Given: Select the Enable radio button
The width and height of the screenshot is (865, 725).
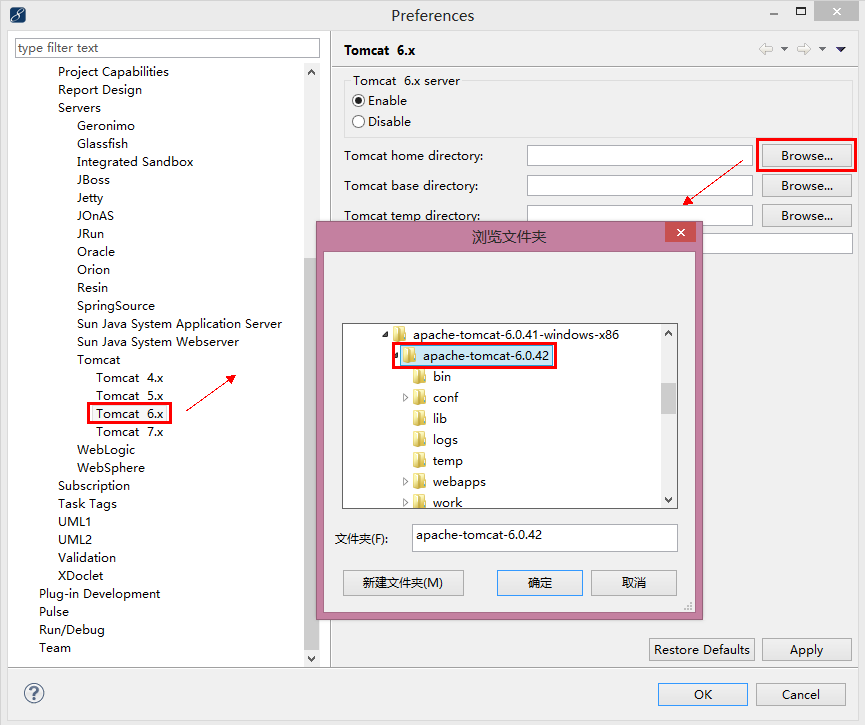Looking at the screenshot, I should pyautogui.click(x=359, y=101).
